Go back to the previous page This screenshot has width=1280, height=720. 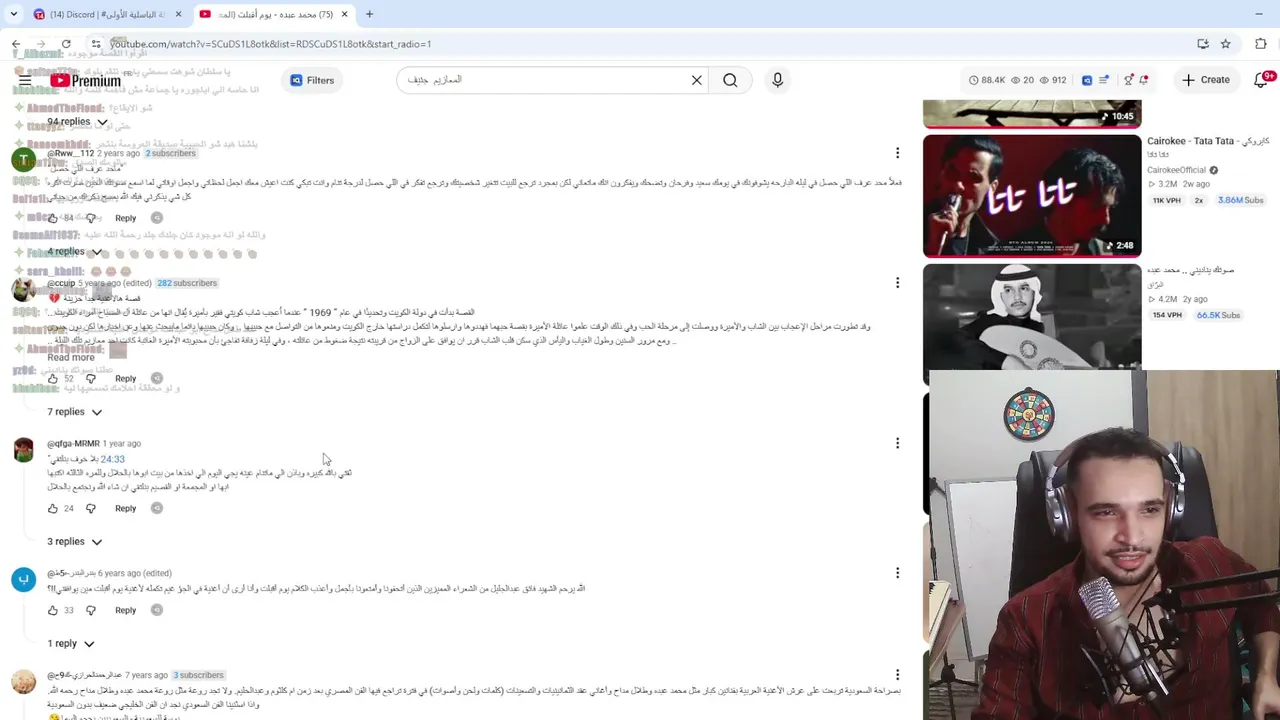[16, 44]
